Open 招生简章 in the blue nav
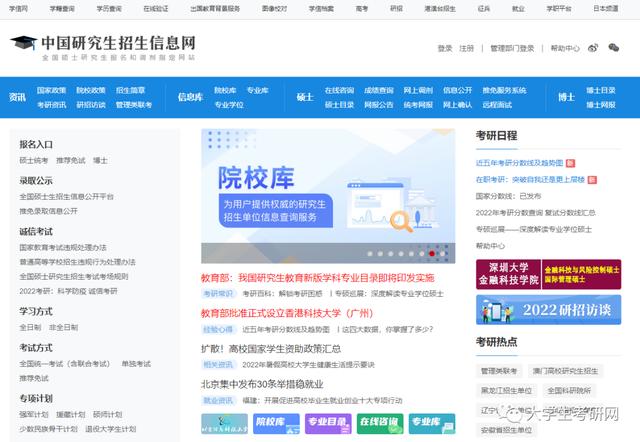640x442 pixels. coord(131,90)
